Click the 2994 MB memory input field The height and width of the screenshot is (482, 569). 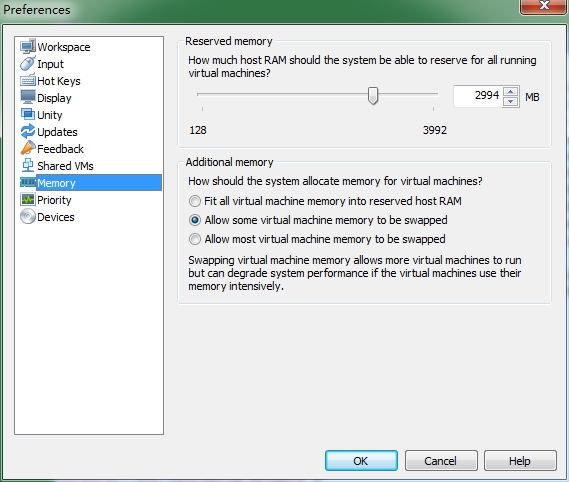coord(478,96)
